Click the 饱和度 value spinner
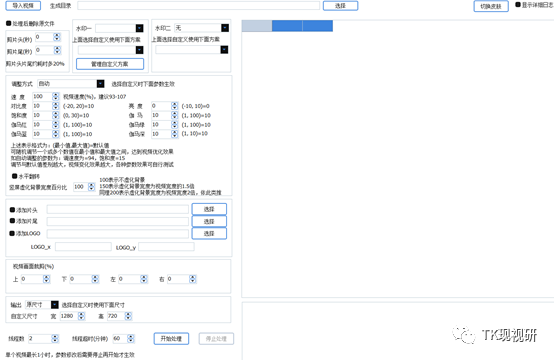Screen dimensions: 554x360 [55, 115]
